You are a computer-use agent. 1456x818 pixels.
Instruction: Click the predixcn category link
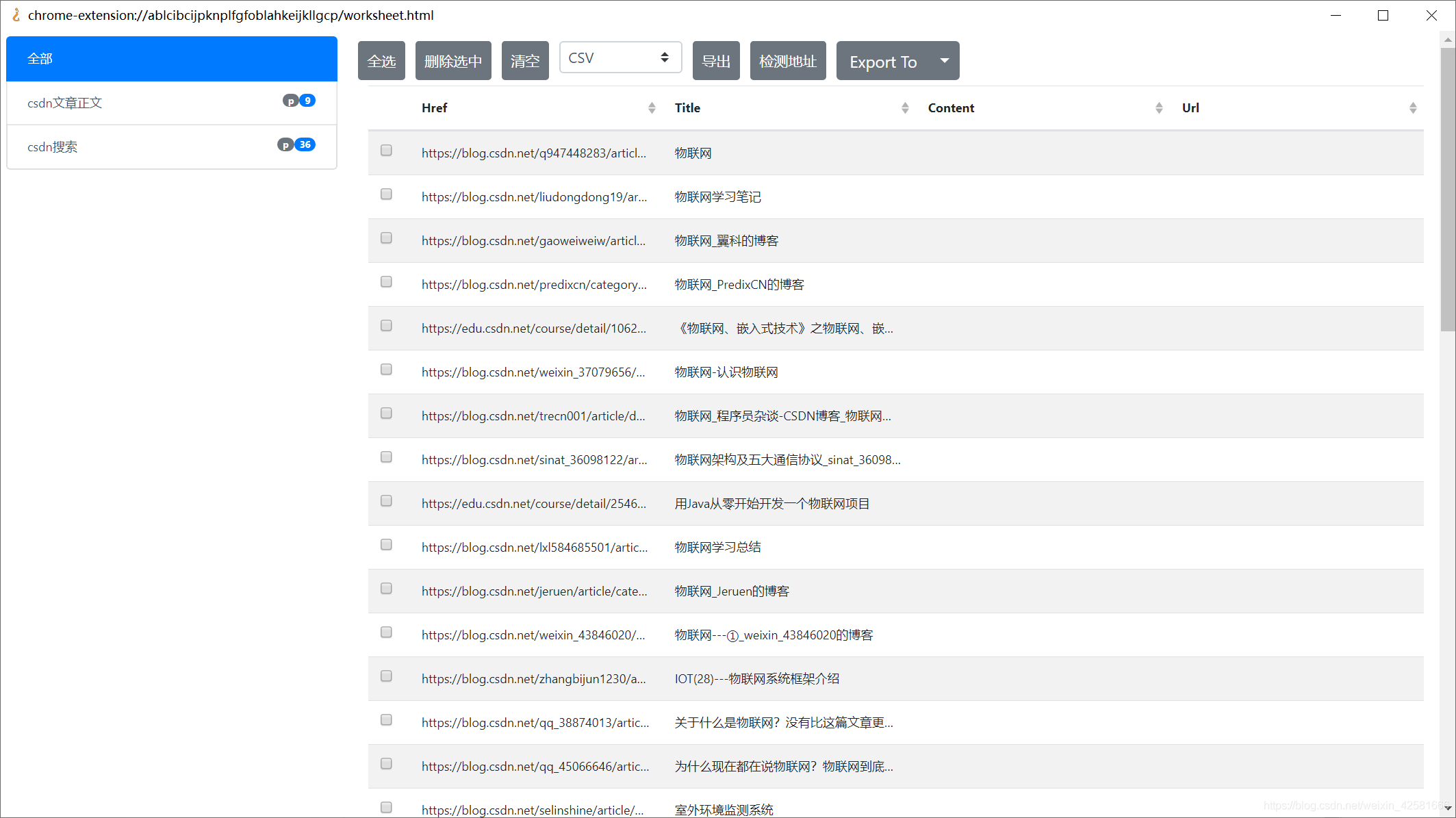(534, 285)
